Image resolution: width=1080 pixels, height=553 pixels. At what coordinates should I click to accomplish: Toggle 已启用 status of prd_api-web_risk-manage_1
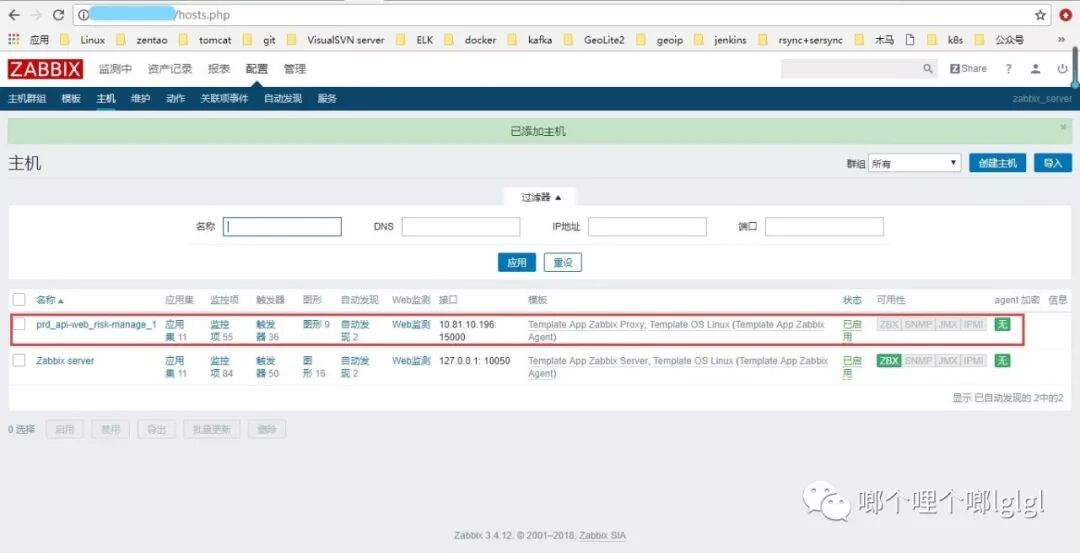point(852,331)
